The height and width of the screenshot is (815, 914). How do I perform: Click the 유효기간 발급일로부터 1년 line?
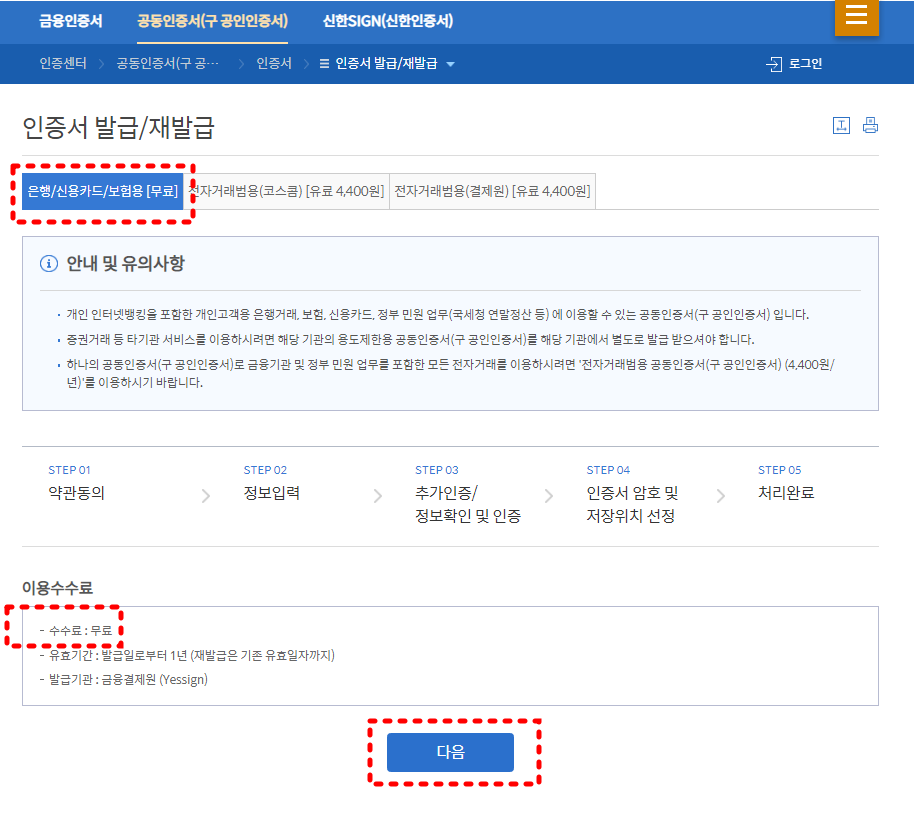coord(187,655)
